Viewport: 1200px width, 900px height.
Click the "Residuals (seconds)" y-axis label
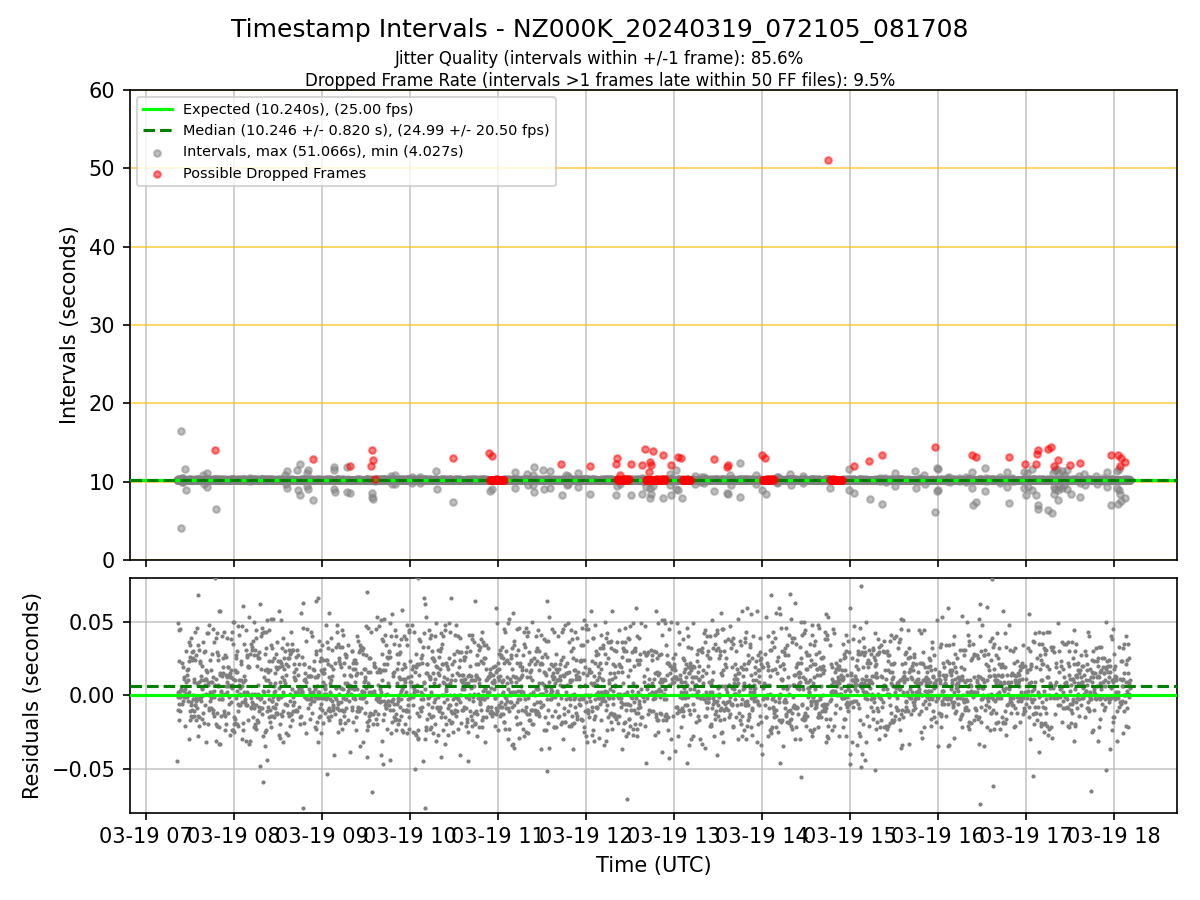(x=32, y=696)
